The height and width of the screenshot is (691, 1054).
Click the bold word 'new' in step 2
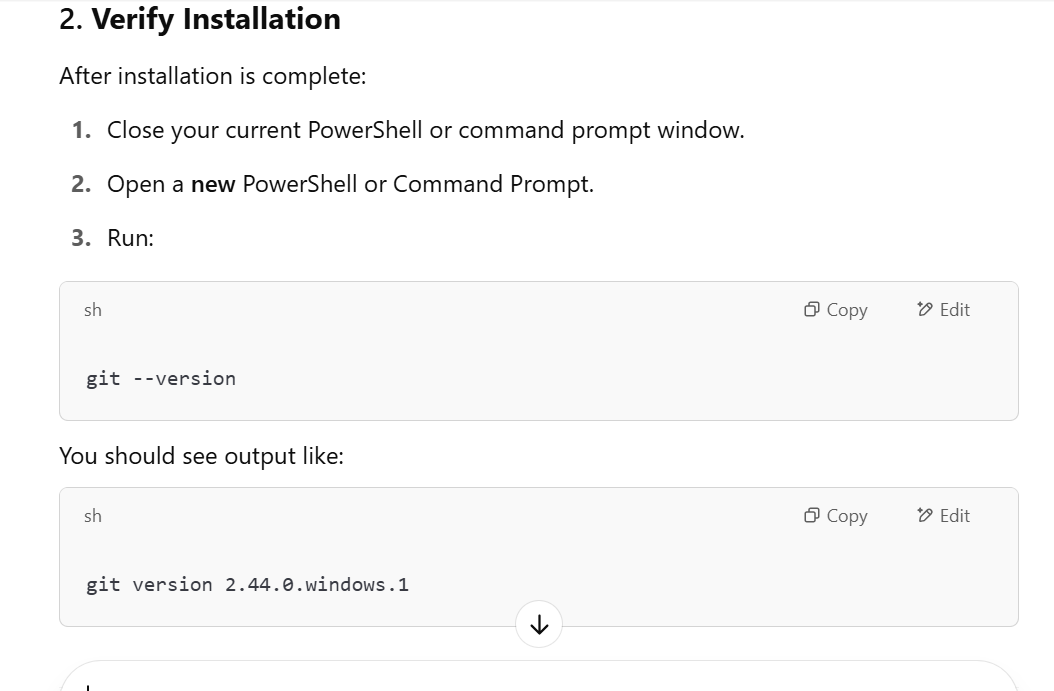[x=213, y=184]
